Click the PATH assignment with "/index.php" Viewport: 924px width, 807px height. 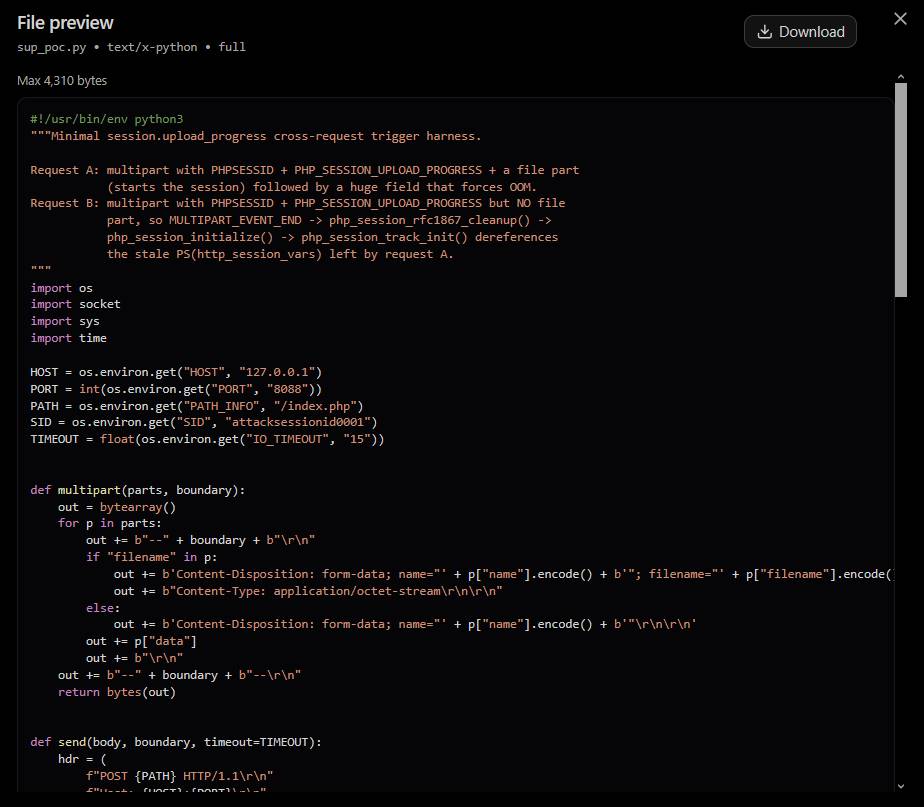coord(197,406)
